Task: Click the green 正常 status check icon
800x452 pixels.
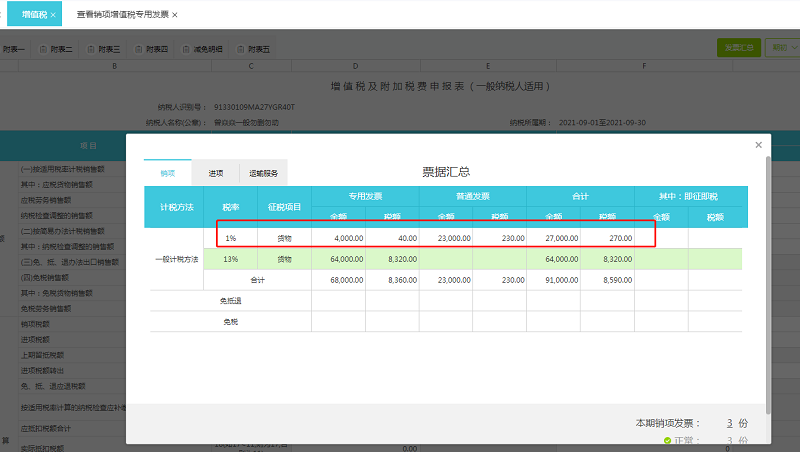Action: click(667, 440)
